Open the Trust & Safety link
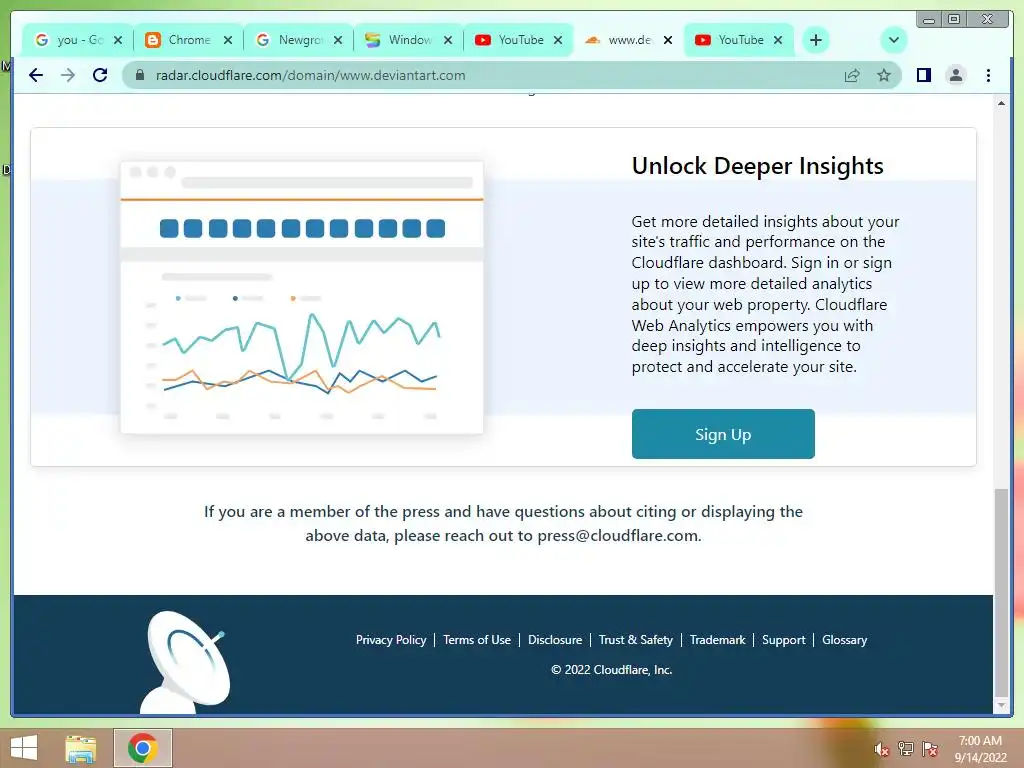The width and height of the screenshot is (1024, 768). (635, 640)
